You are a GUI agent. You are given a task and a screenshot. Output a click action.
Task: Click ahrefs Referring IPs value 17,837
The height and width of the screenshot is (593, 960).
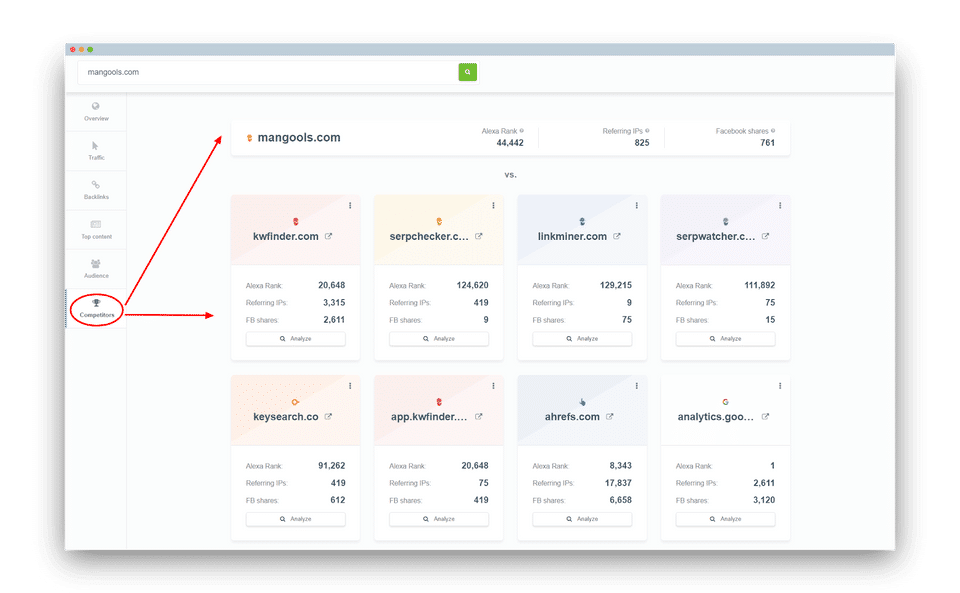(x=618, y=483)
